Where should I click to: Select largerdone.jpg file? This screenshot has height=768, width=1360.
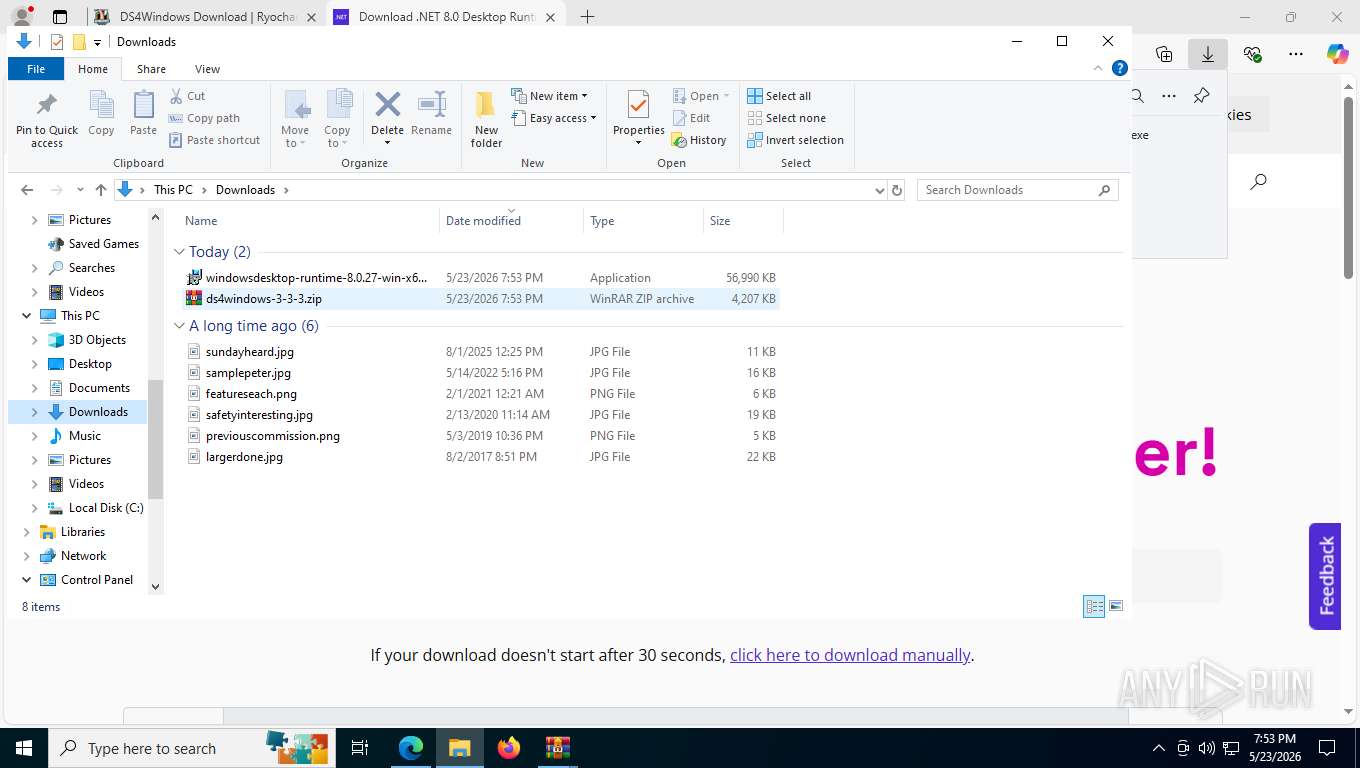coord(480,457)
